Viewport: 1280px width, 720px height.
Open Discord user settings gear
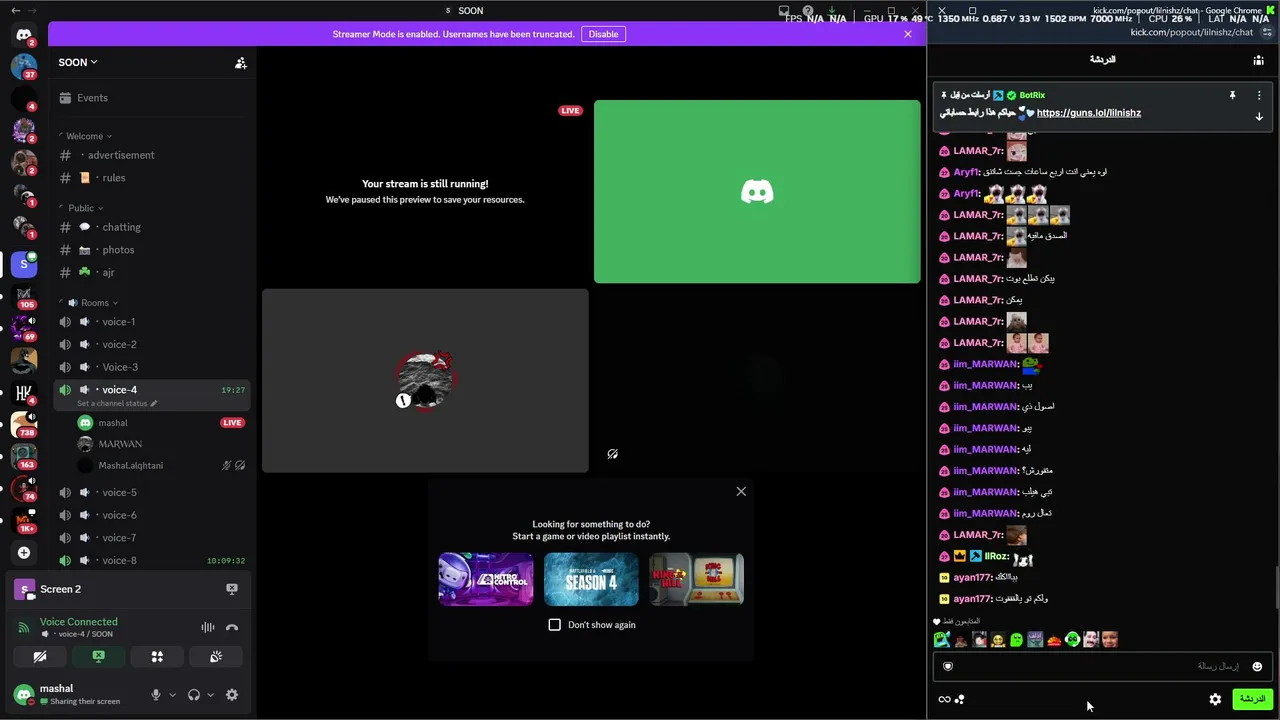click(232, 695)
